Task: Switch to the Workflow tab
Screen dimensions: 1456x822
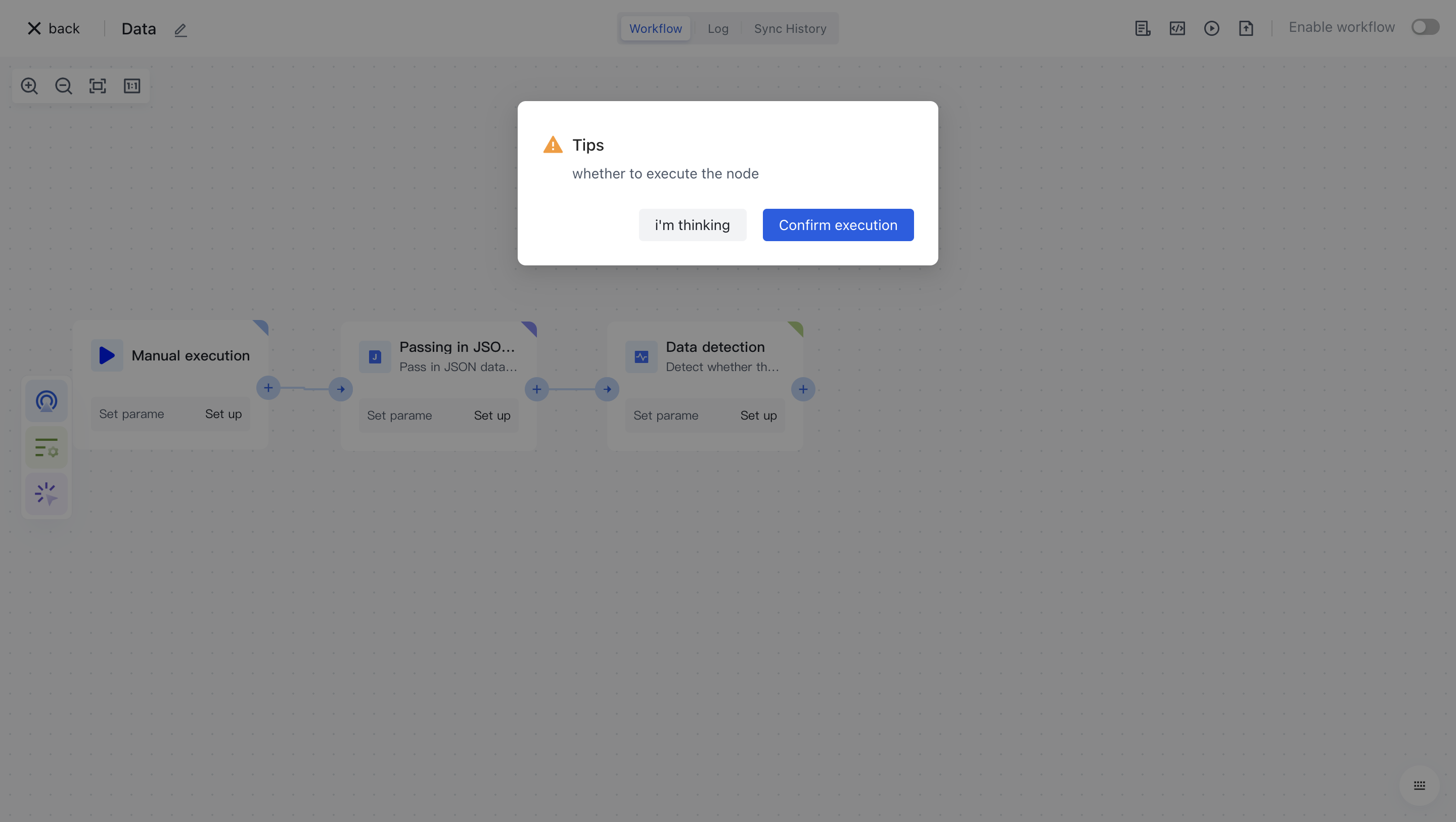Action: click(655, 28)
